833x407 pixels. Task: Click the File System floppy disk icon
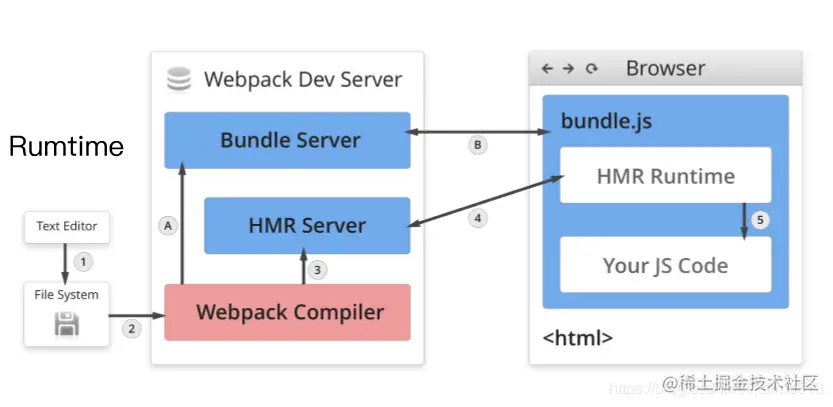[67, 324]
